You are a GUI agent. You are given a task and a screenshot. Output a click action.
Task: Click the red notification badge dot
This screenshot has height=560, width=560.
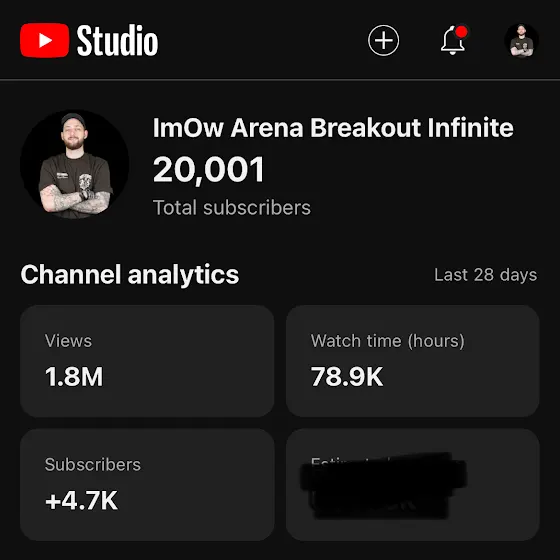coord(461,32)
